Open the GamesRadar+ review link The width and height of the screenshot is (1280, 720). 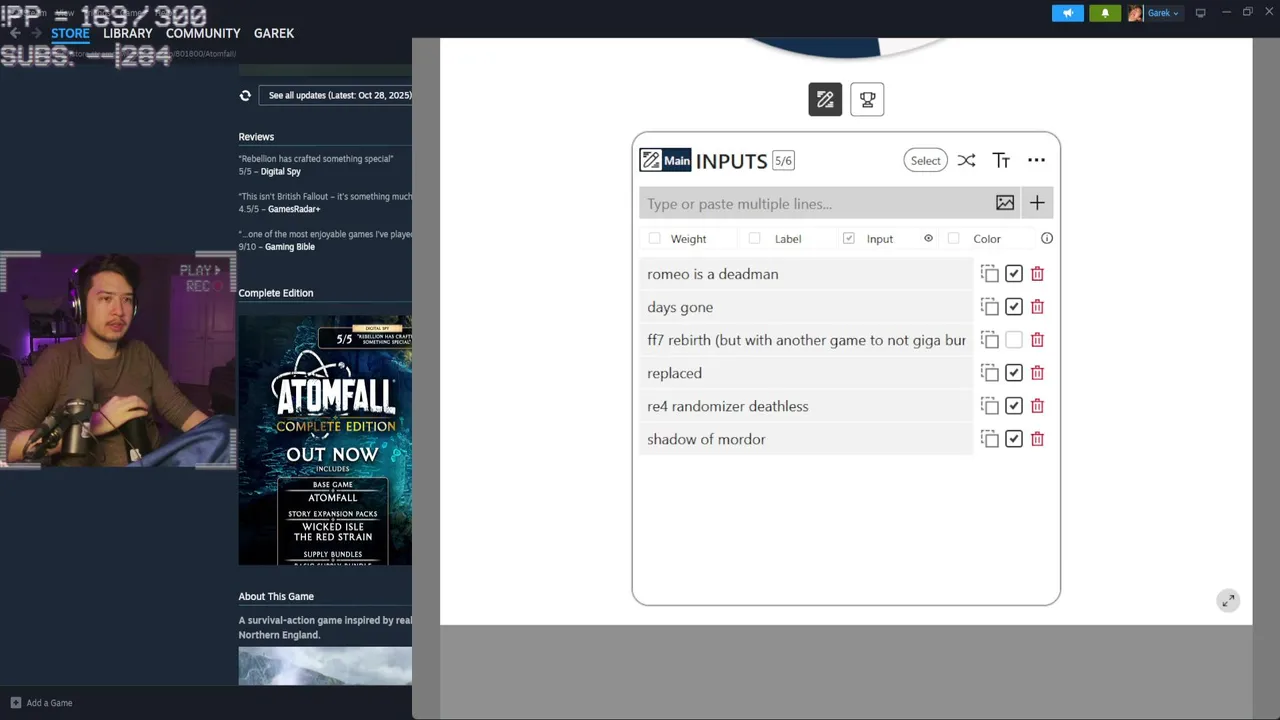294,209
